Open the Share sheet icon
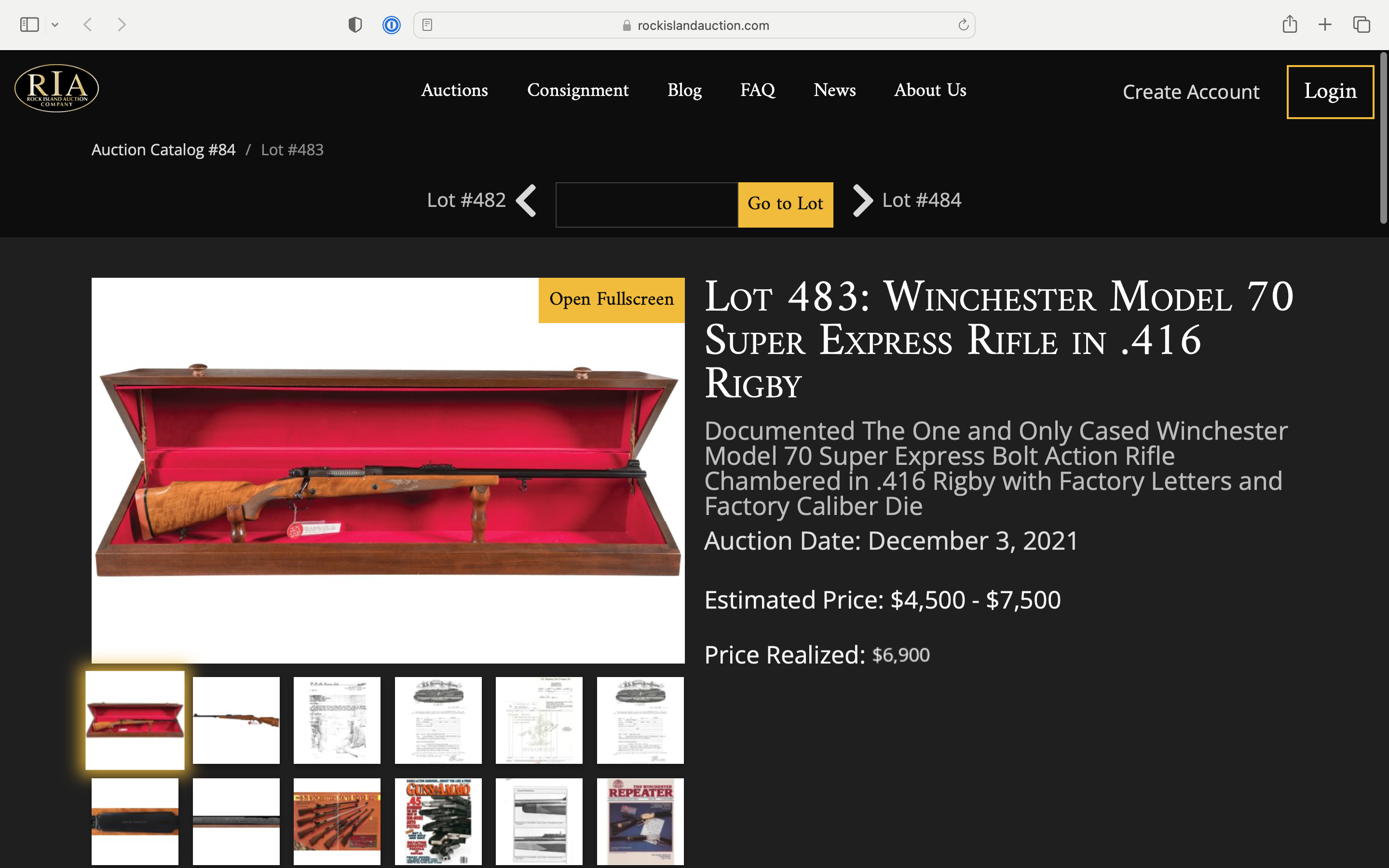The height and width of the screenshot is (868, 1389). point(1290,24)
